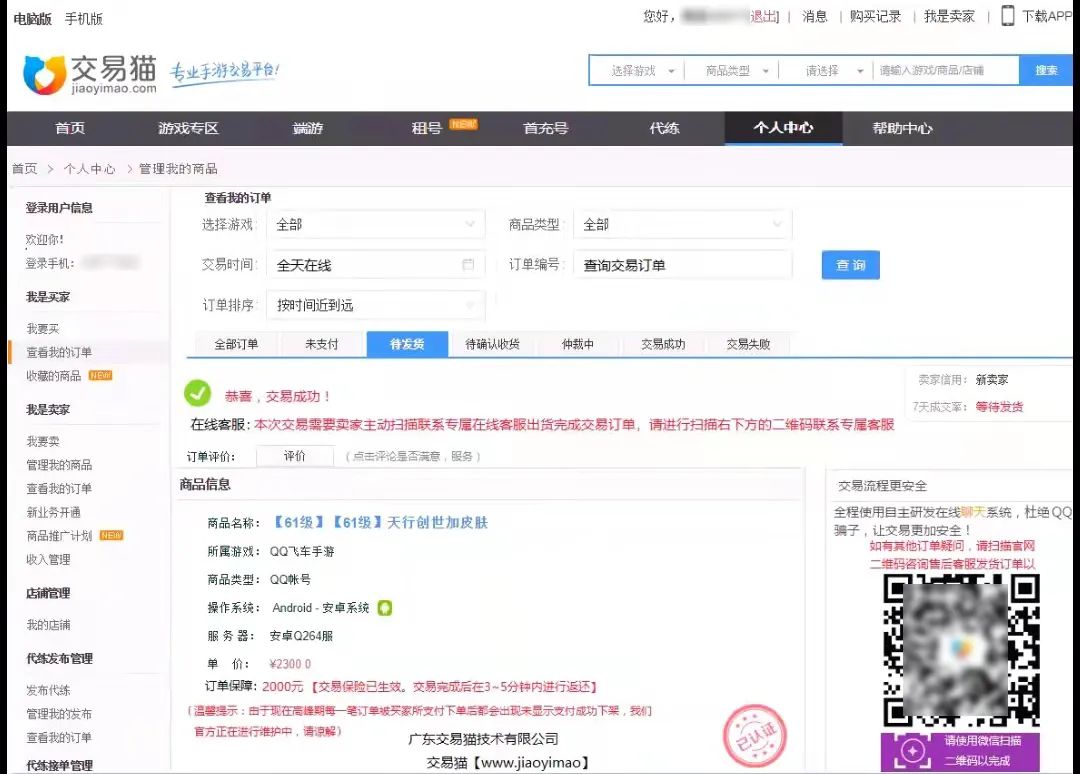Click the 评价 button
This screenshot has height=774, width=1080.
click(x=295, y=456)
